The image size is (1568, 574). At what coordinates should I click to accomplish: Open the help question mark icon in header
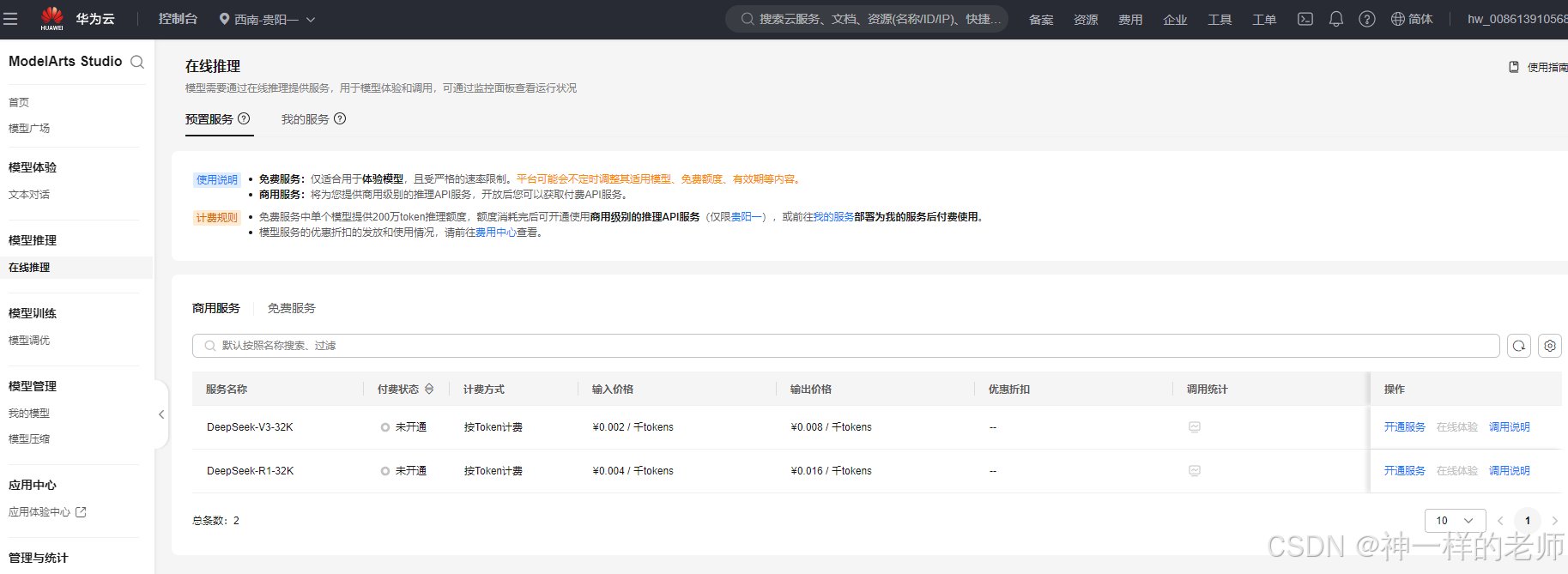coord(1367,19)
